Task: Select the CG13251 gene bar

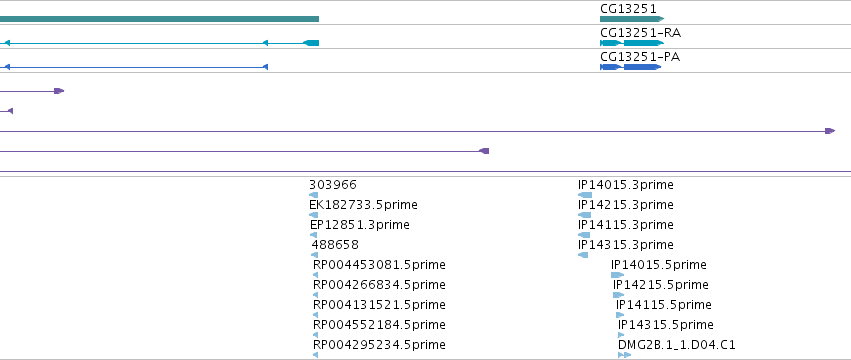Action: tap(632, 19)
